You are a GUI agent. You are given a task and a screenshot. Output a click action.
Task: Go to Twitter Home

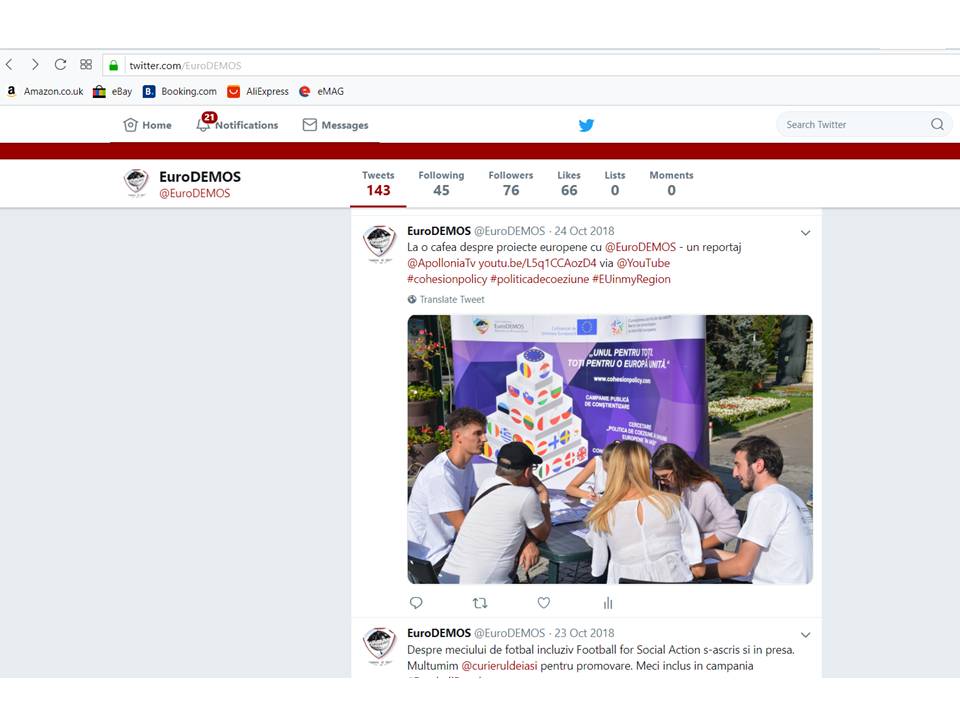coord(148,125)
